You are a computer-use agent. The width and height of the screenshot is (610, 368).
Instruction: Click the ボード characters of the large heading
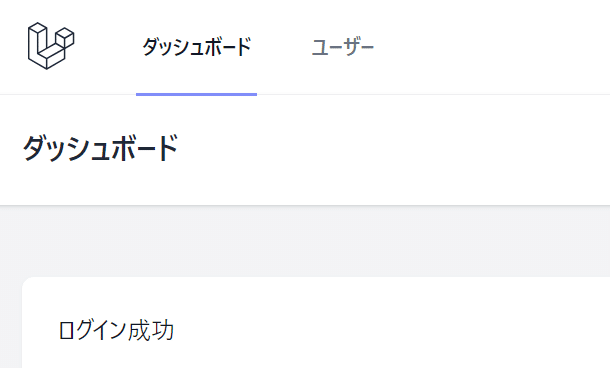144,148
